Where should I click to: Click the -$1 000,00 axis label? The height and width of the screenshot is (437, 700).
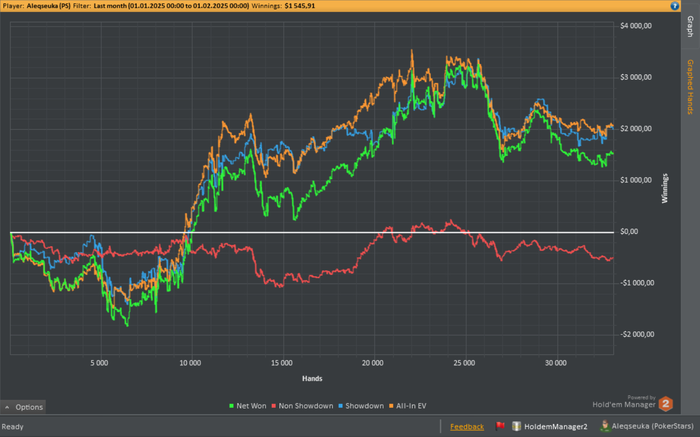[x=636, y=283]
